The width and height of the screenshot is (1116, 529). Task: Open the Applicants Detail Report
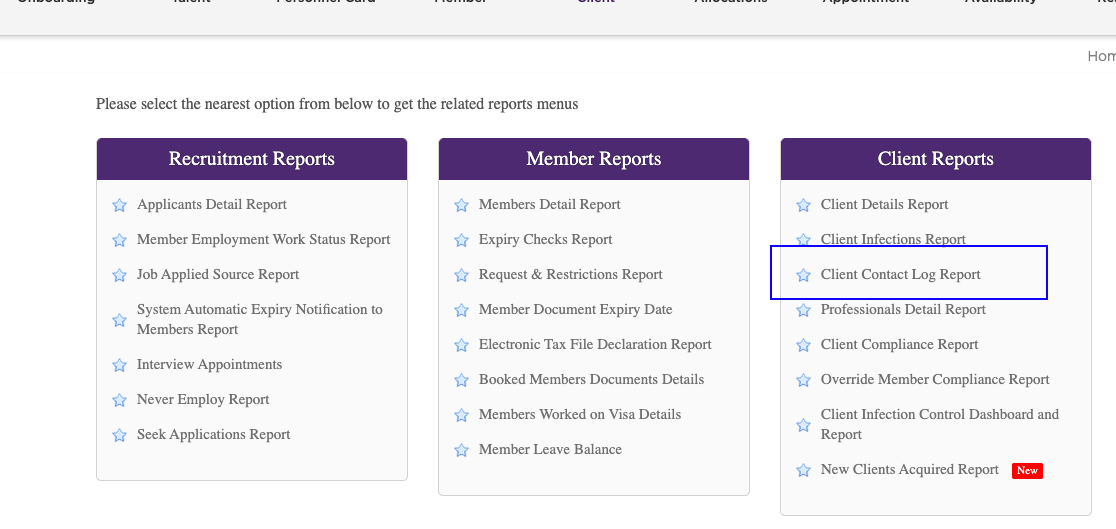tap(211, 204)
